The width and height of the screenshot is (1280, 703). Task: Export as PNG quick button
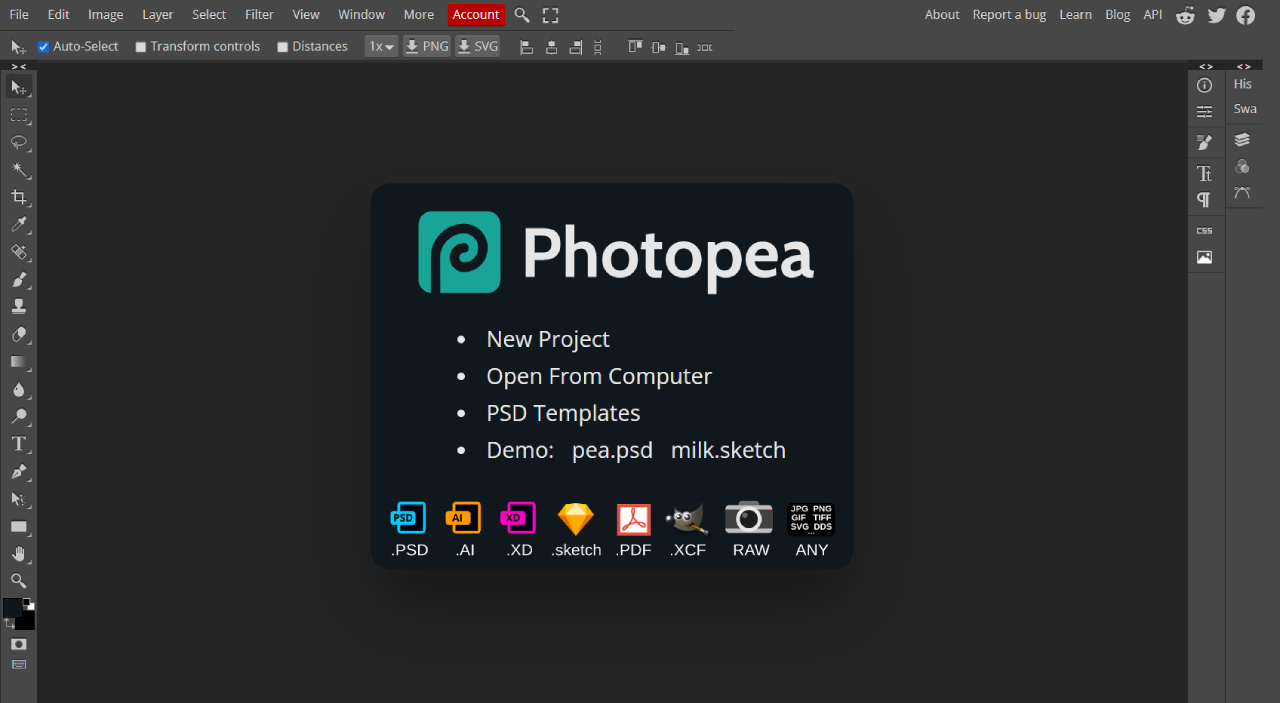pyautogui.click(x=426, y=46)
